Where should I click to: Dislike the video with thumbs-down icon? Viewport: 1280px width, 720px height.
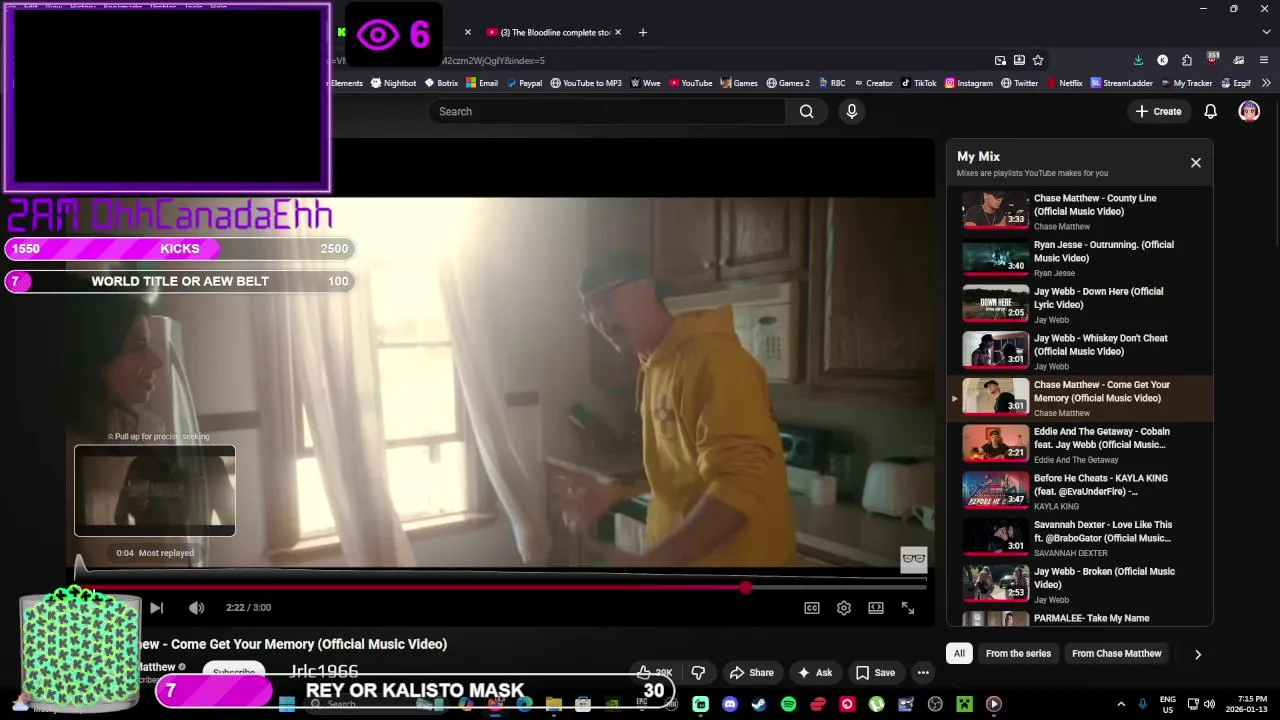(x=698, y=673)
